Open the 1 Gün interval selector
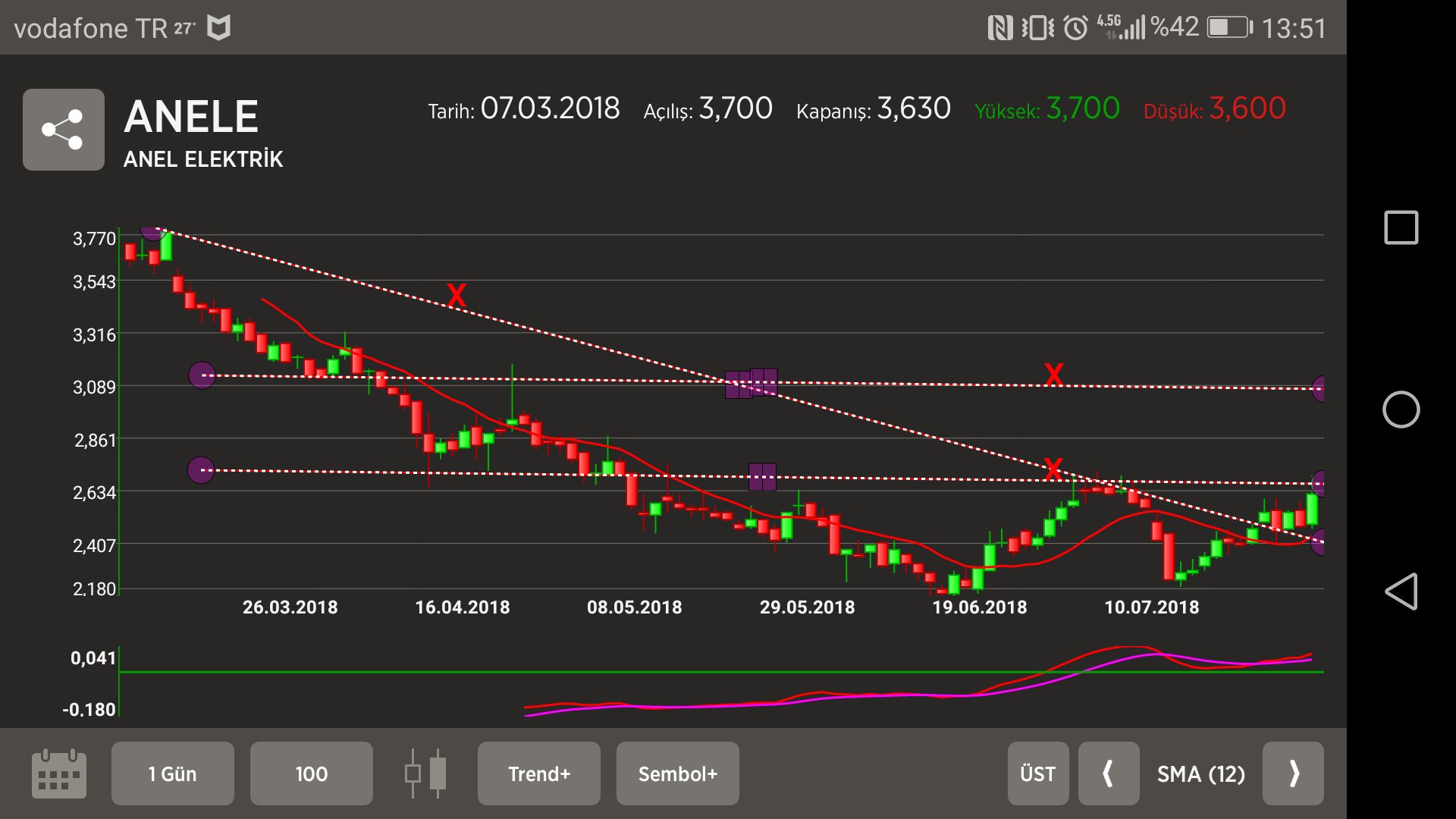 173,773
